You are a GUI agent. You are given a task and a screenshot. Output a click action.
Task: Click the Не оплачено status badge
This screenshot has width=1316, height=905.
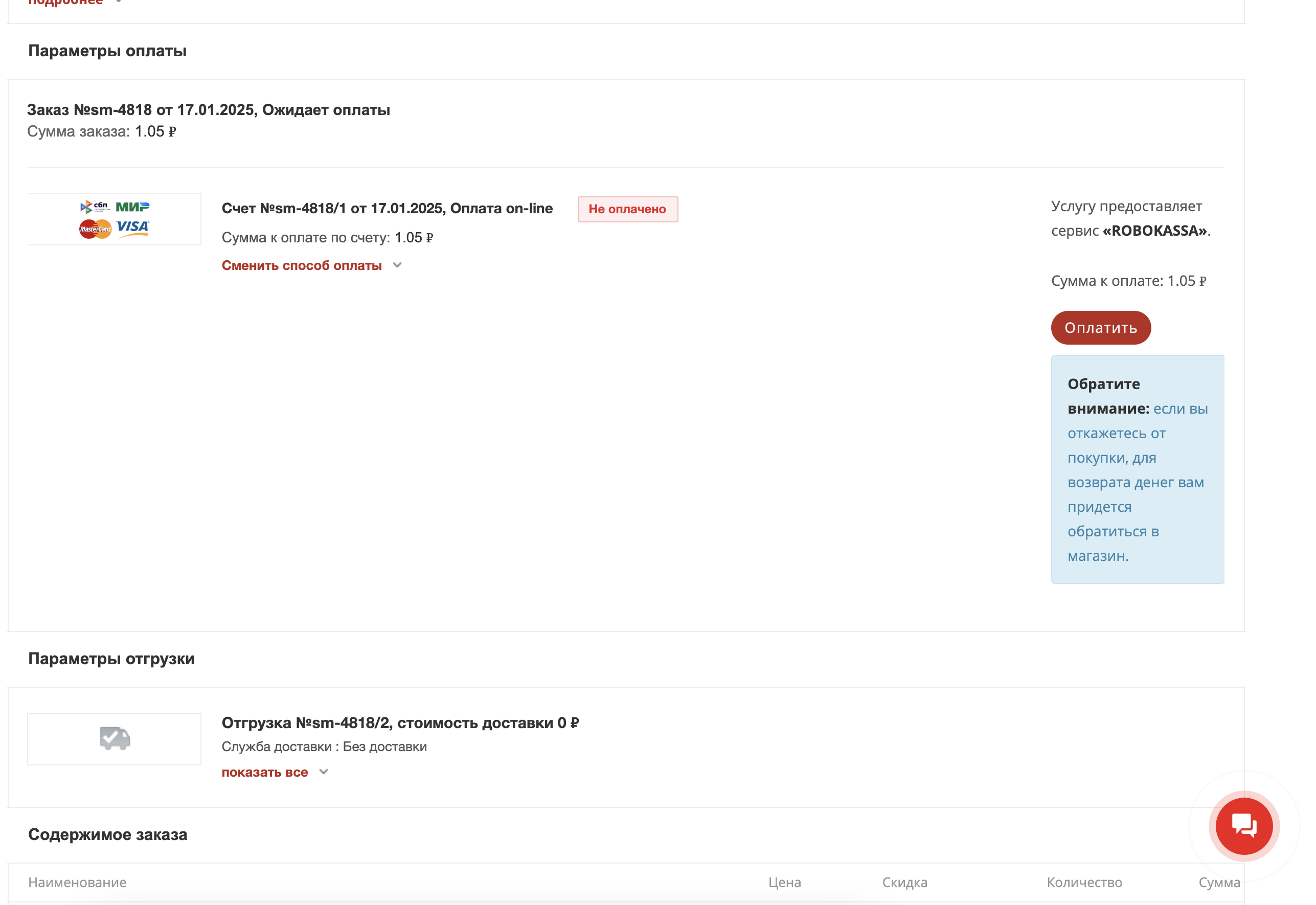[627, 209]
